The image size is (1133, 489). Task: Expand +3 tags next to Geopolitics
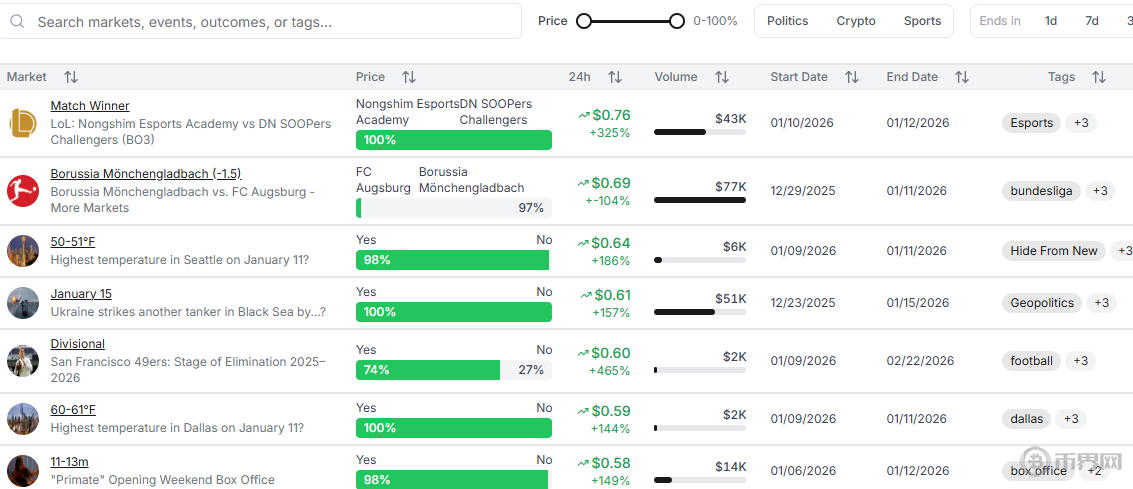(x=1101, y=303)
